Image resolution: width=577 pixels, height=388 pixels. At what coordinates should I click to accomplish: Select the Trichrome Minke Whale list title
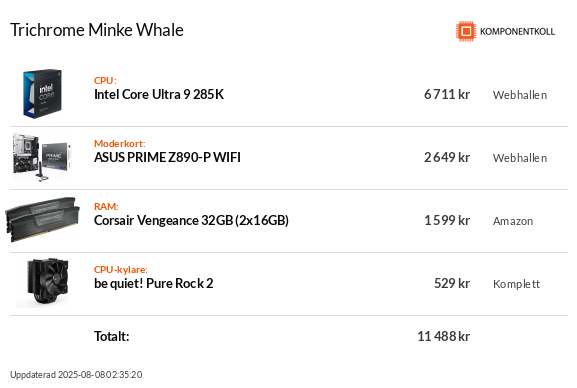[x=97, y=30]
